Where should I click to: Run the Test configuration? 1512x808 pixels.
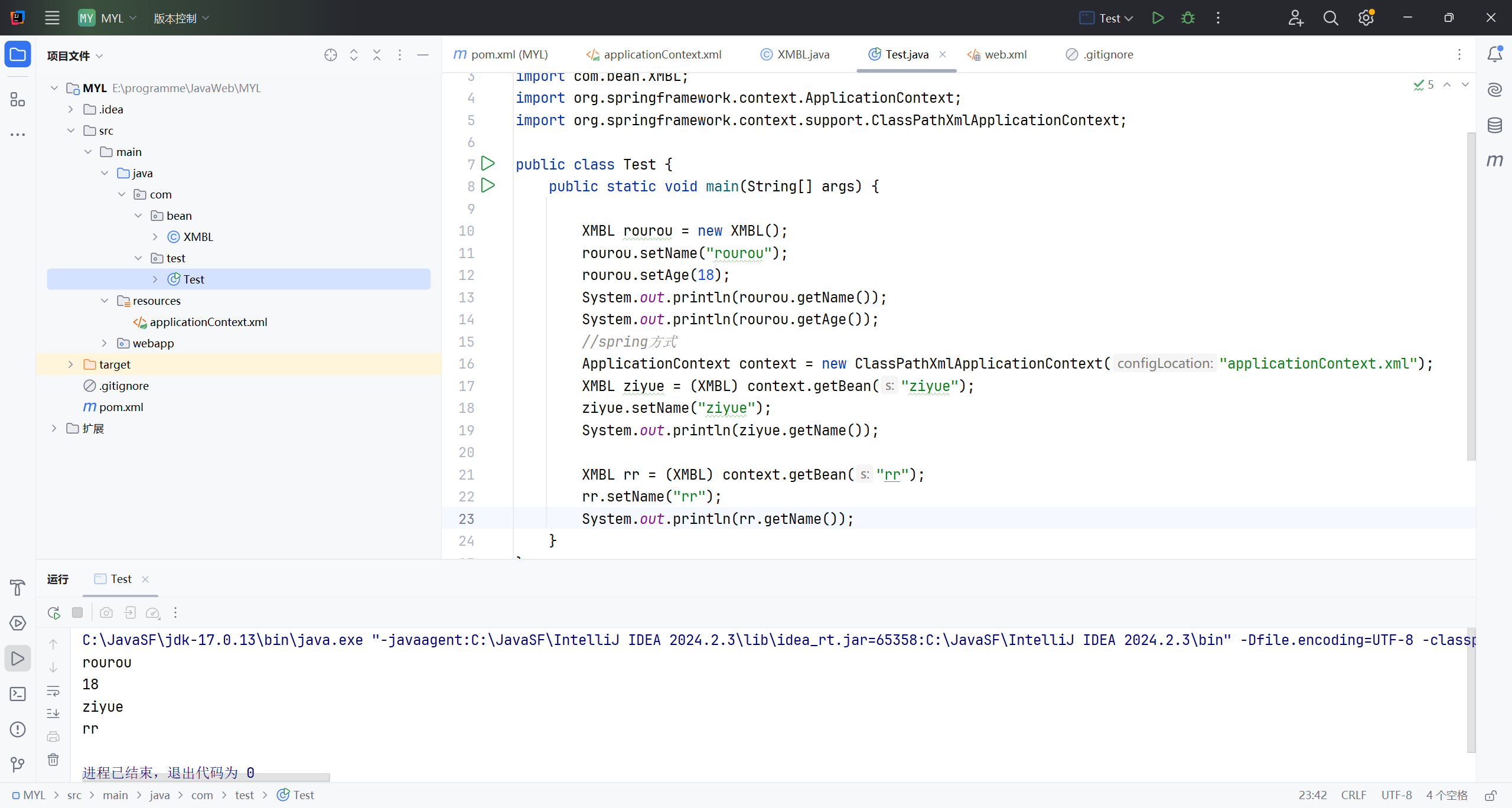pyautogui.click(x=1158, y=18)
